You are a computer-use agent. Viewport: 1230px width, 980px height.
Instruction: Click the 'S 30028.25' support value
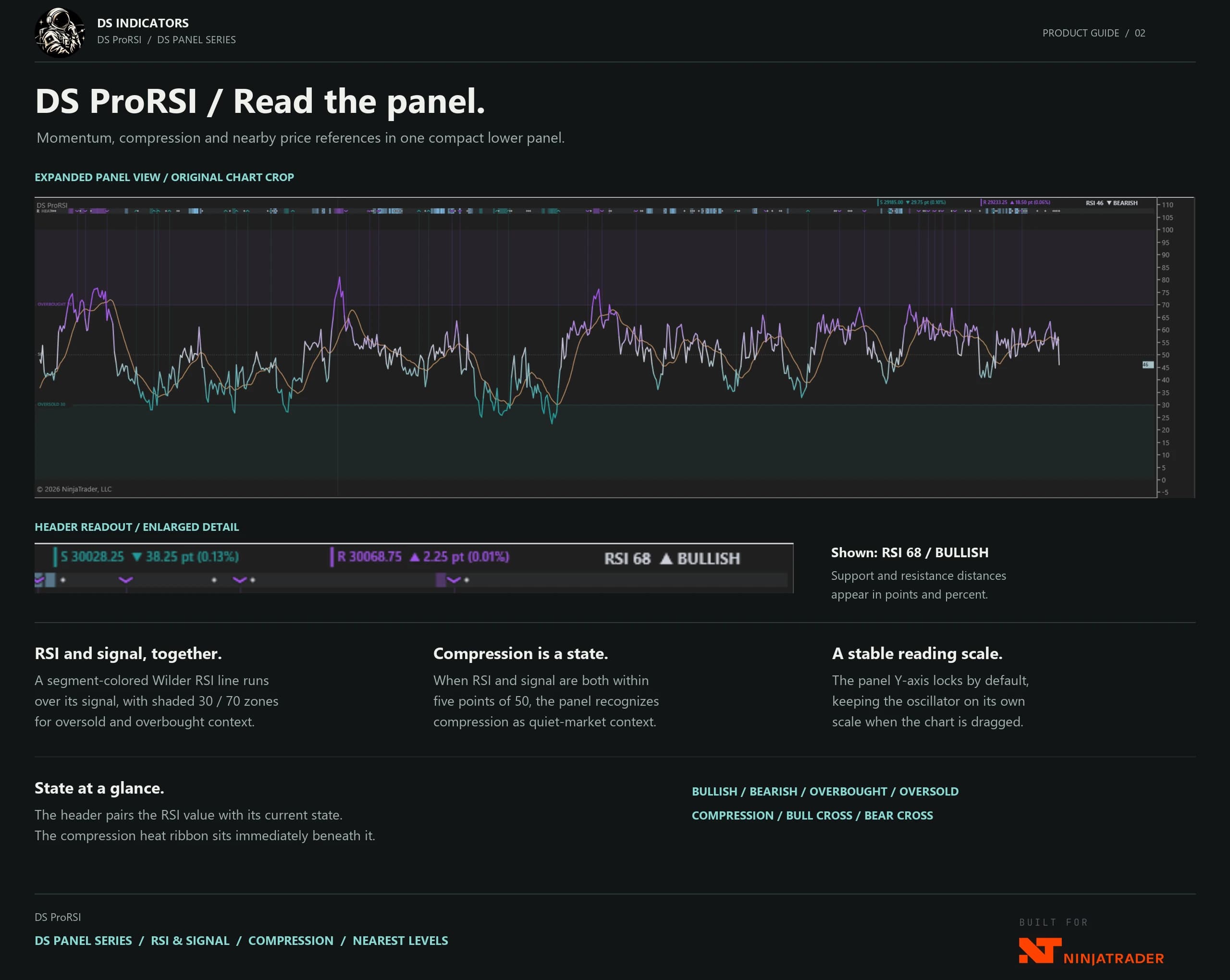92,557
